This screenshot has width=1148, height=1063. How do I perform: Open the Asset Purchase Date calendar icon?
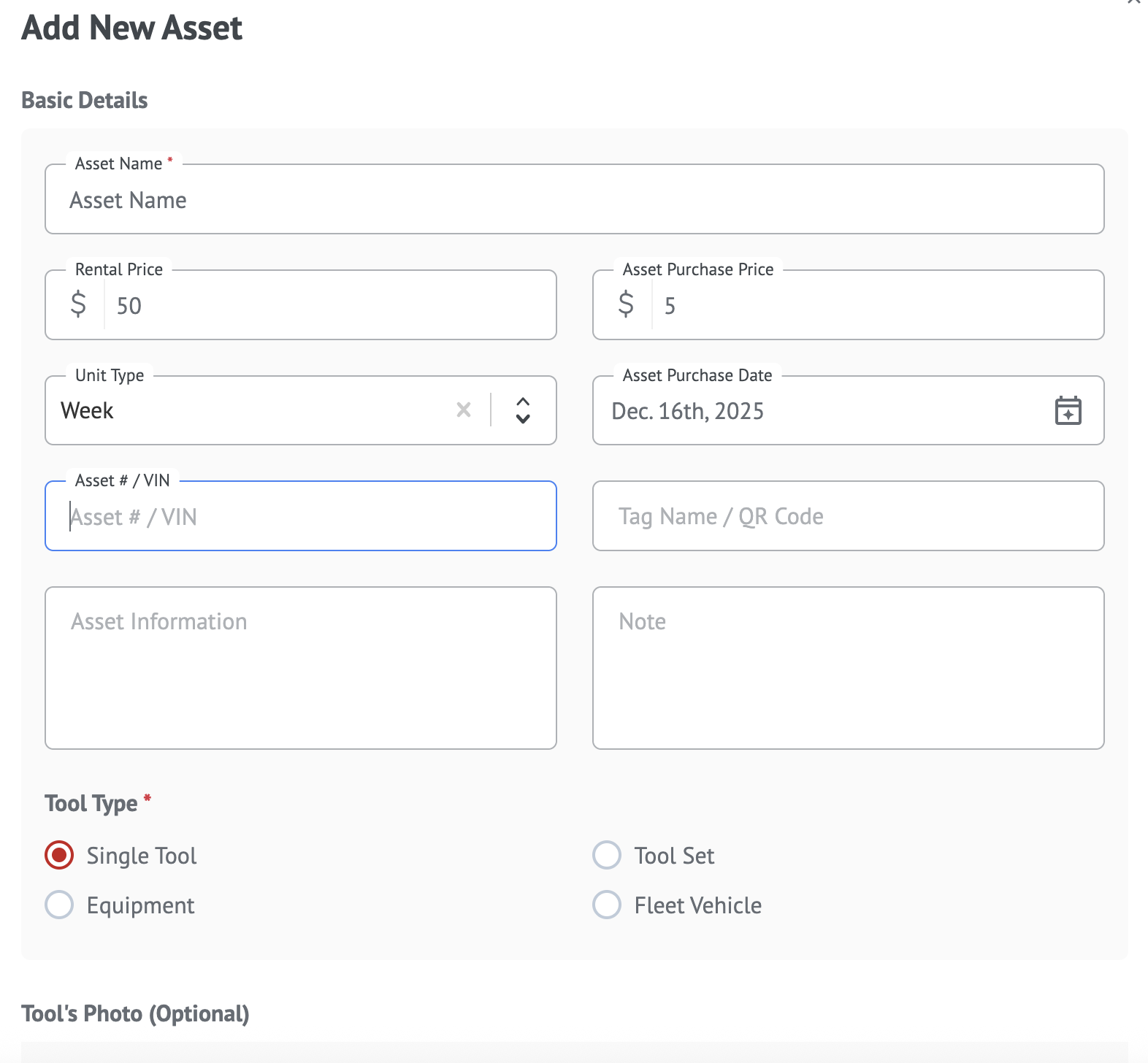1068,410
